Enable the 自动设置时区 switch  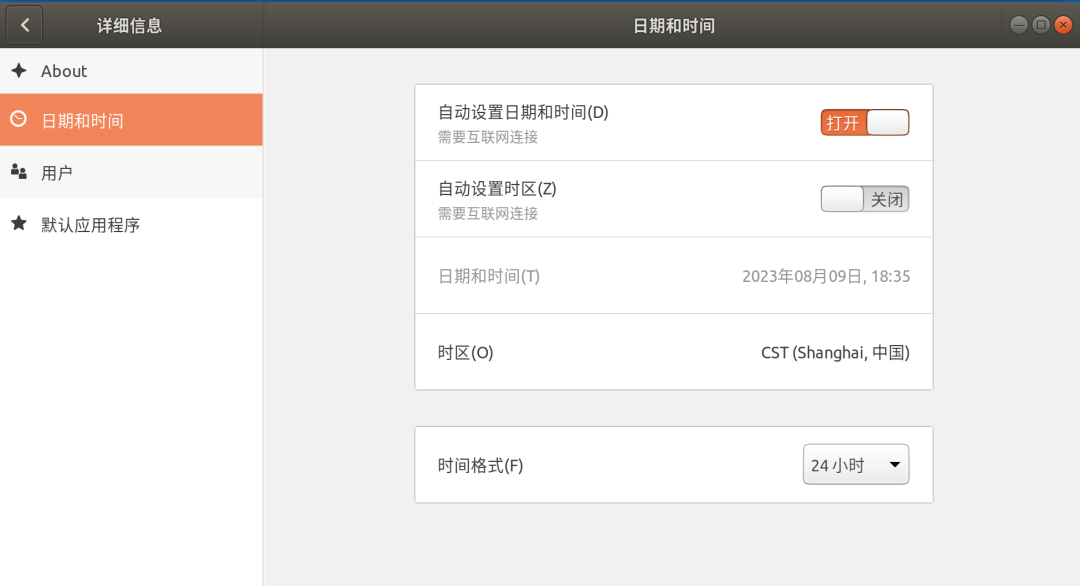(x=865, y=199)
